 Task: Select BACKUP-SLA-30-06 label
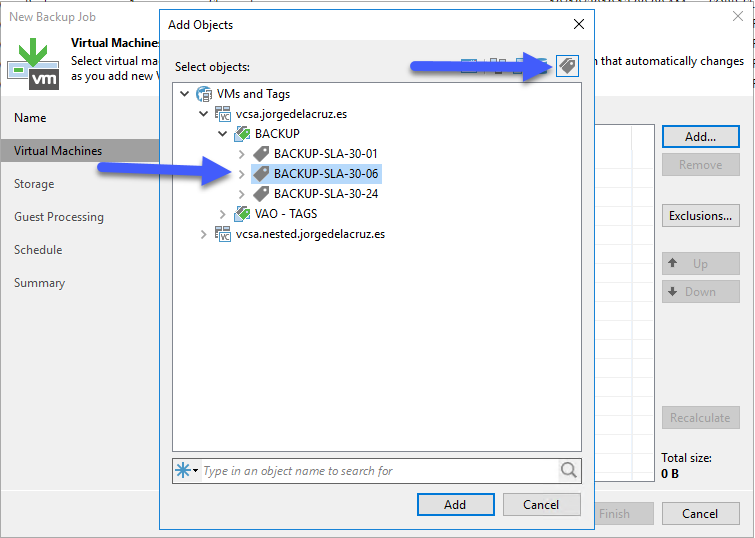coord(326,174)
